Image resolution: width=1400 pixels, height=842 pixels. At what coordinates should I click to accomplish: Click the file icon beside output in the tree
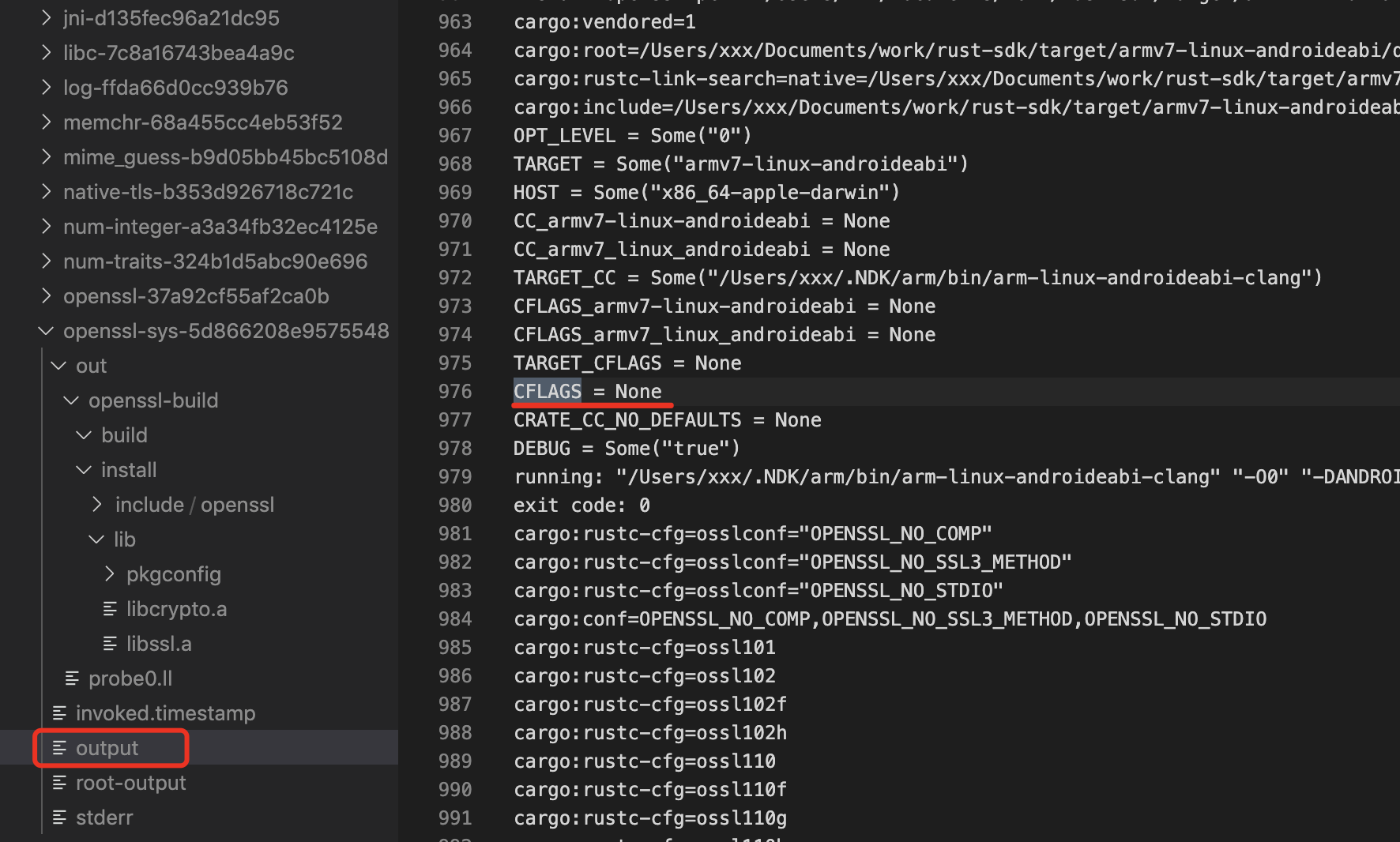(58, 747)
